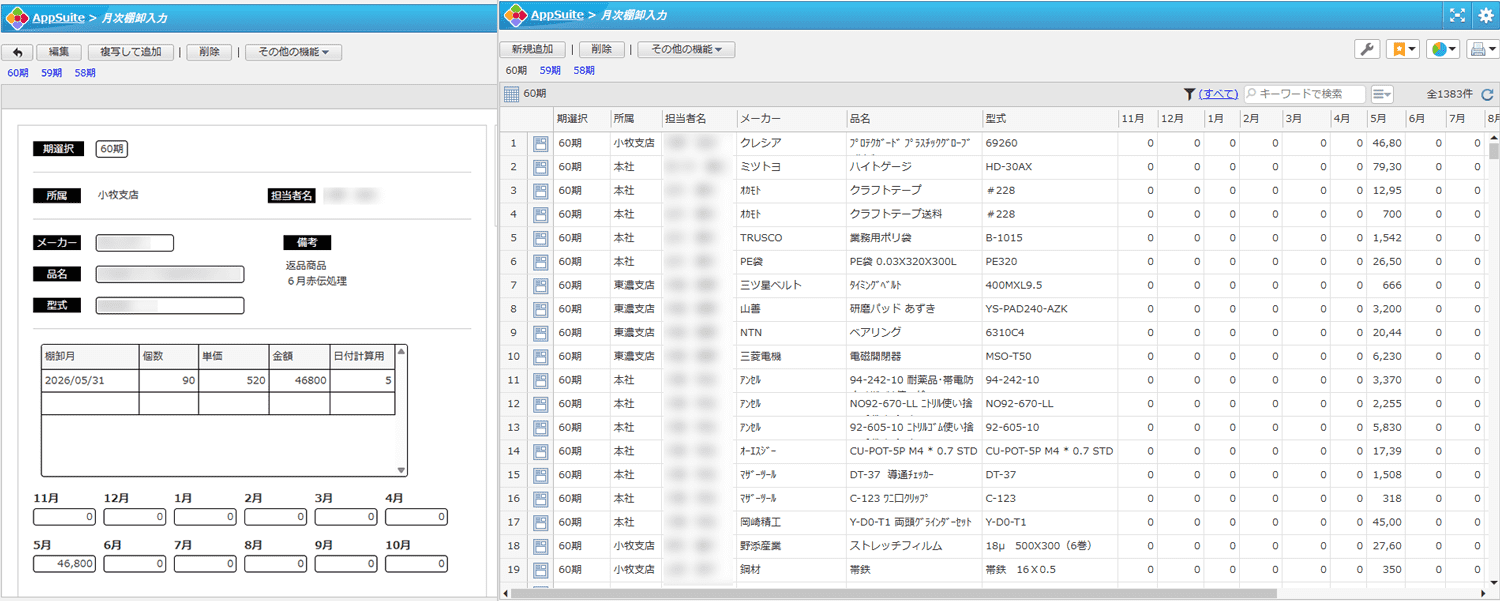Open record detail icon for row 11
Screen dimensions: 1500x601
[x=540, y=380]
